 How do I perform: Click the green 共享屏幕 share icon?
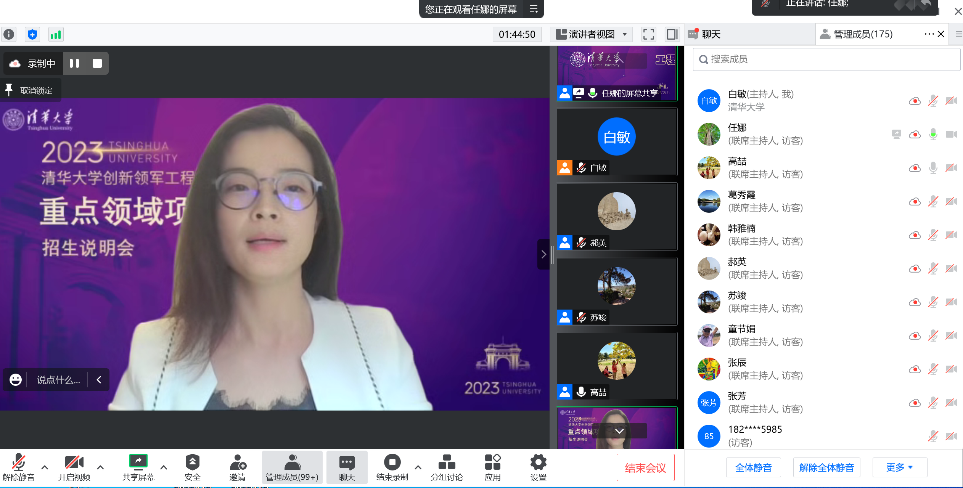coord(138,462)
